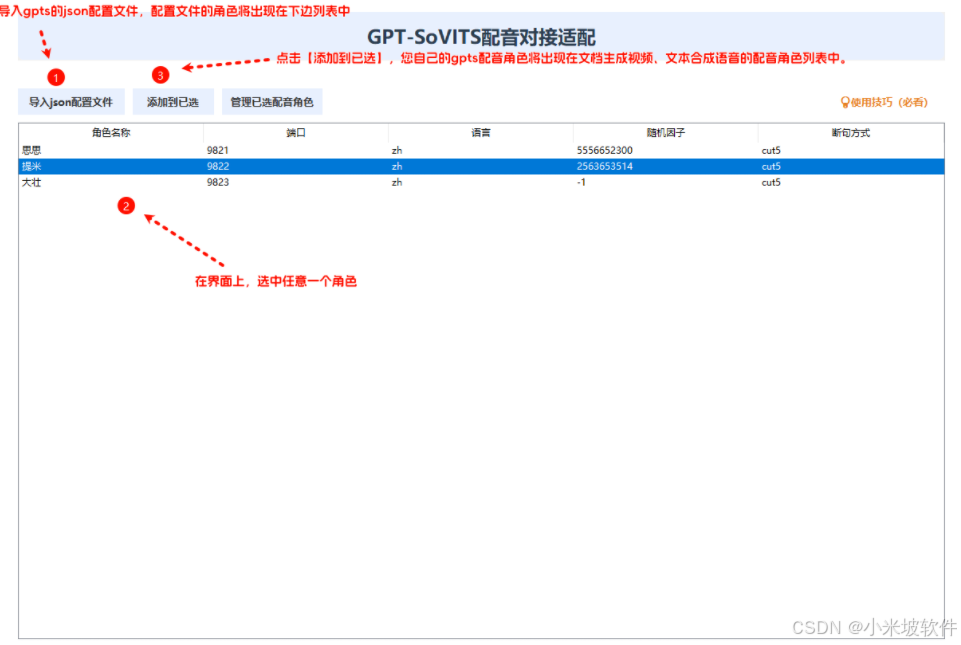
Task: Click the 语言 column header
Action: coord(481,132)
